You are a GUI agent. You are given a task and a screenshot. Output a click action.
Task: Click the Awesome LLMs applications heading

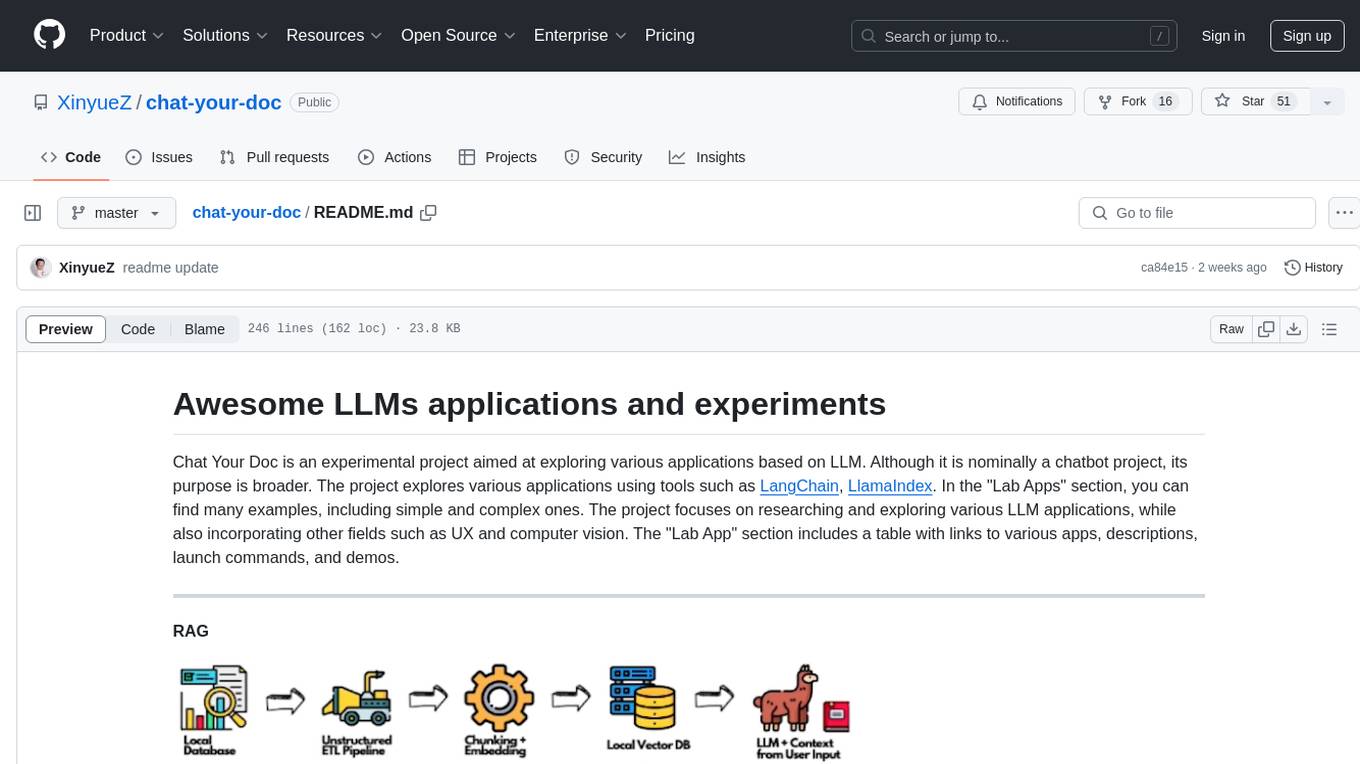pos(529,404)
